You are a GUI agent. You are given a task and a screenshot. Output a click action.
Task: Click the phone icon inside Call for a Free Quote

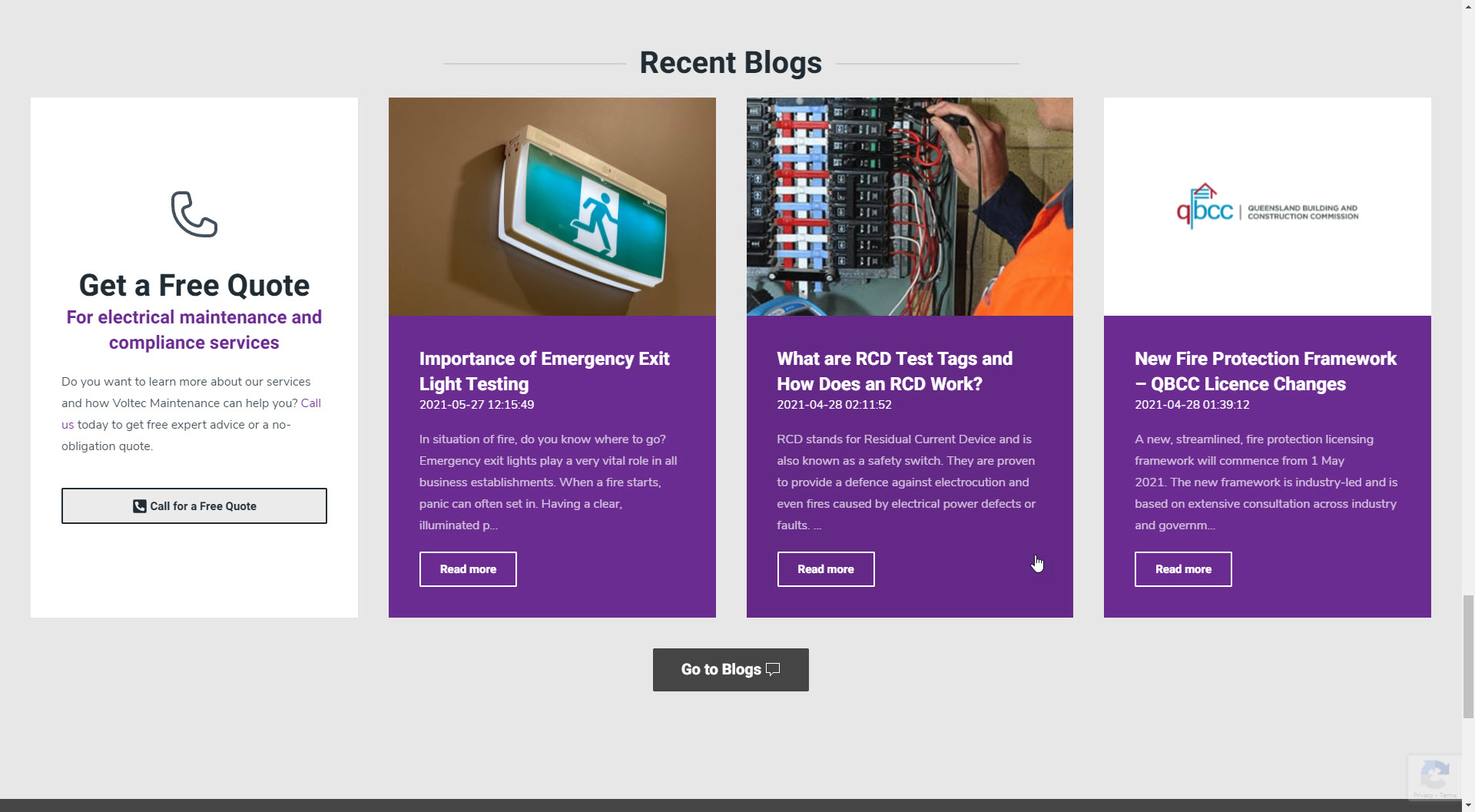coord(139,506)
